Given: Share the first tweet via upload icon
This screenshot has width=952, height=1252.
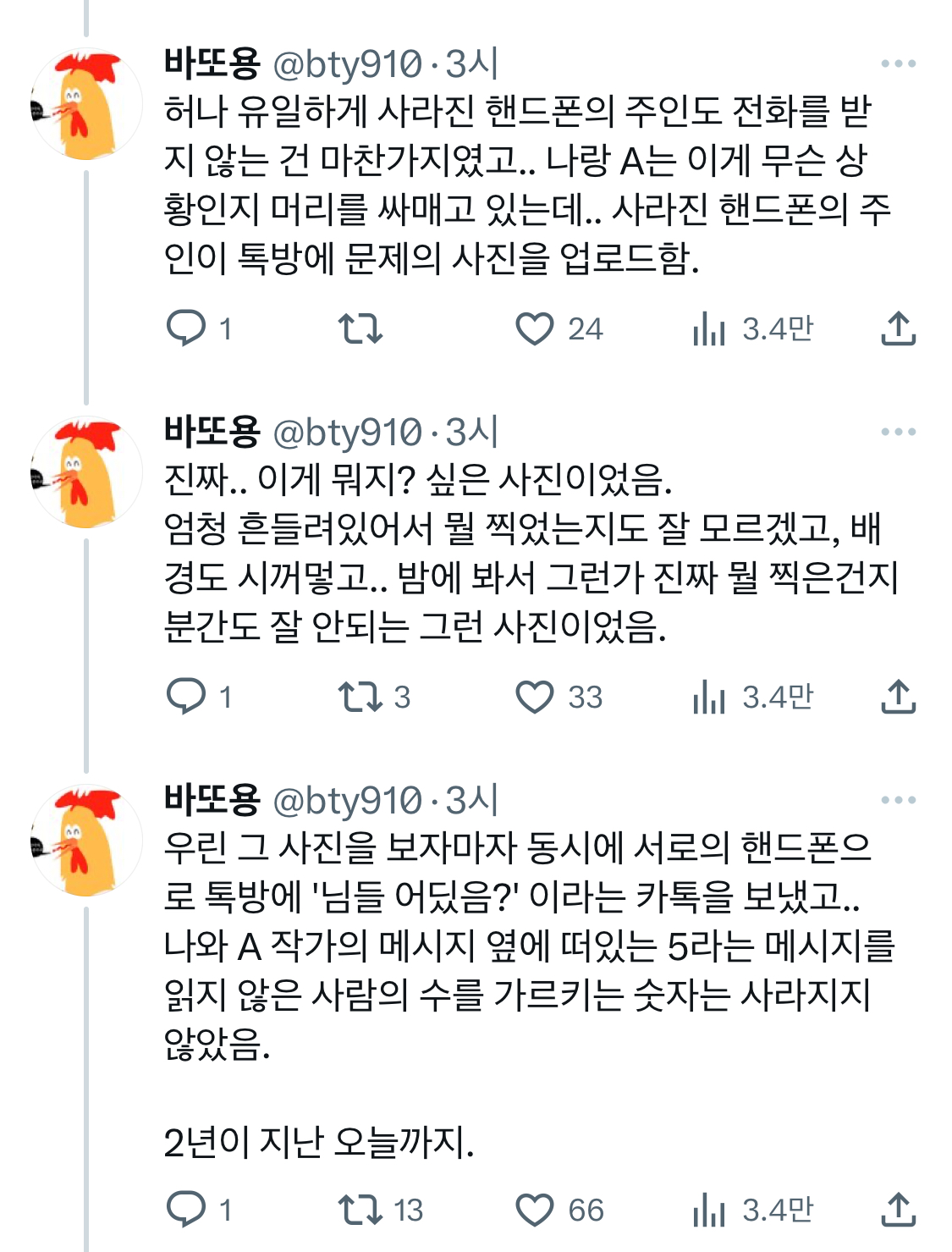Looking at the screenshot, I should [899, 328].
